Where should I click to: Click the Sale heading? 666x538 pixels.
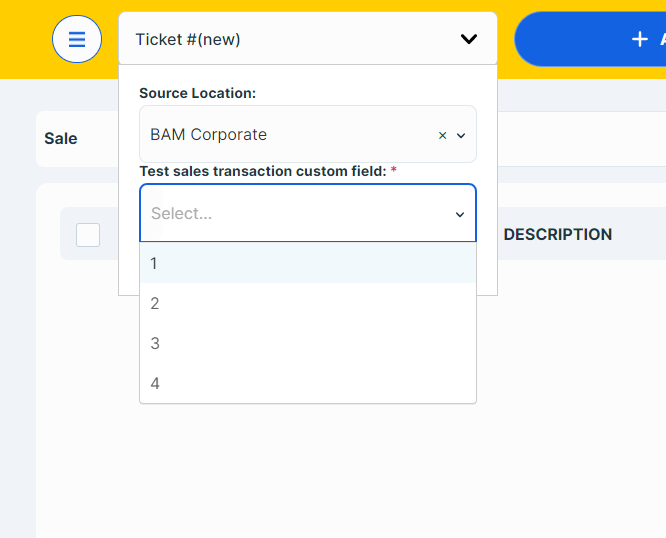pyautogui.click(x=61, y=138)
